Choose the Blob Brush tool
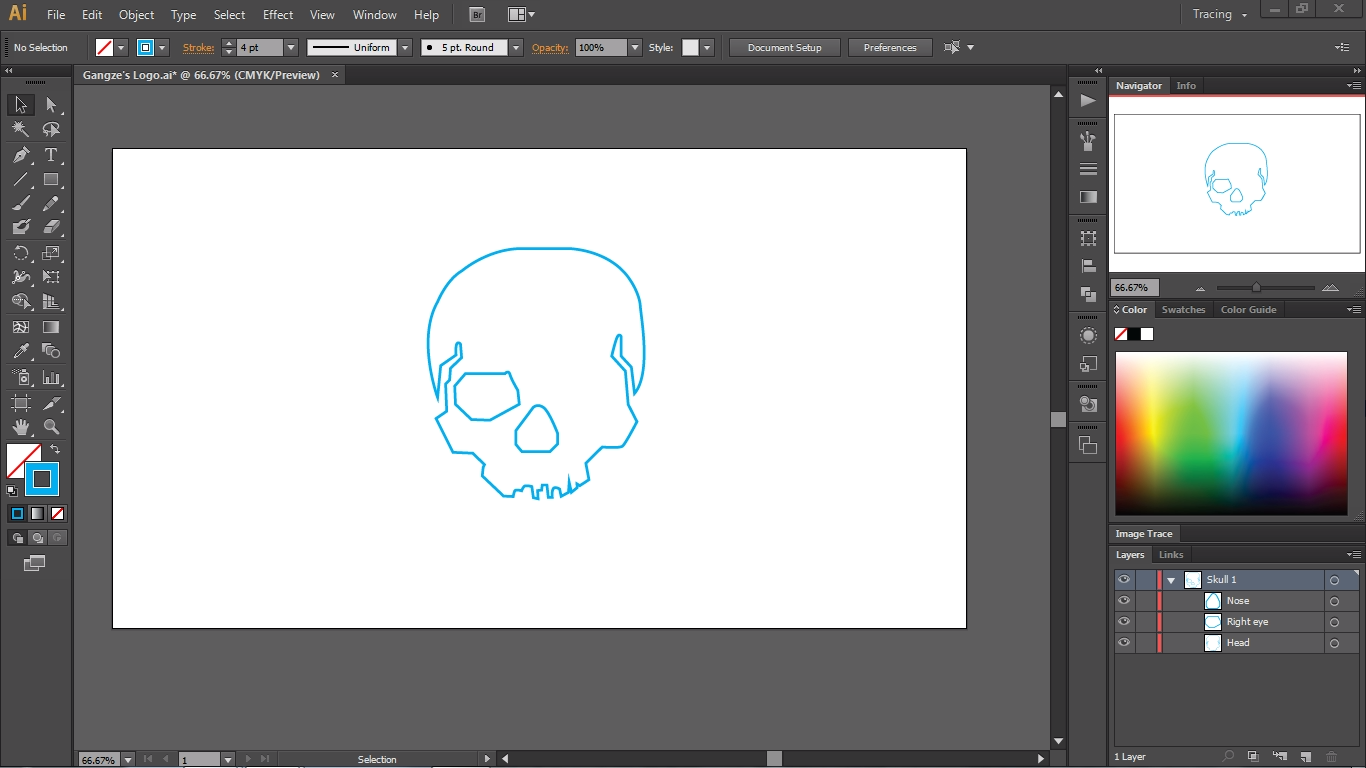1366x768 pixels. point(21,228)
